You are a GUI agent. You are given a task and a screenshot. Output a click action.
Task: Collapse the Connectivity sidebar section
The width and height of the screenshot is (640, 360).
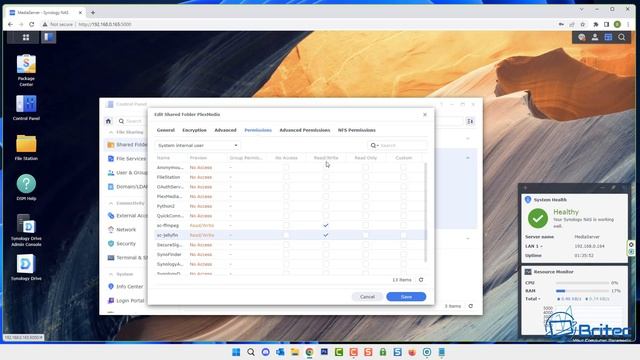111,203
